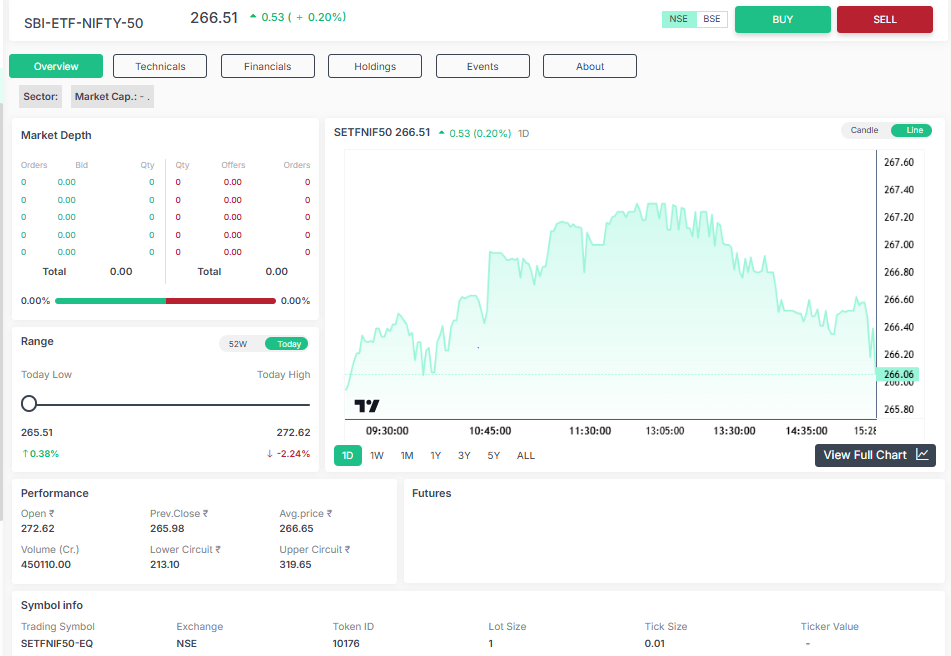
Task: Click the Today range slider handle
Action: 29,403
